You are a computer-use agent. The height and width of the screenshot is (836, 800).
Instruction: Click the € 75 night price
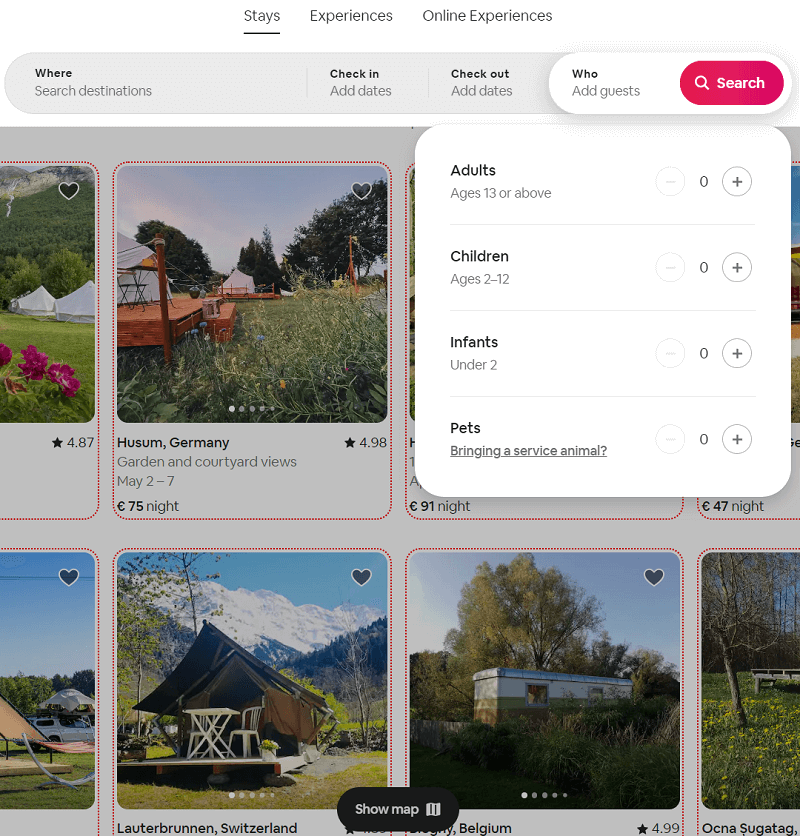(148, 506)
